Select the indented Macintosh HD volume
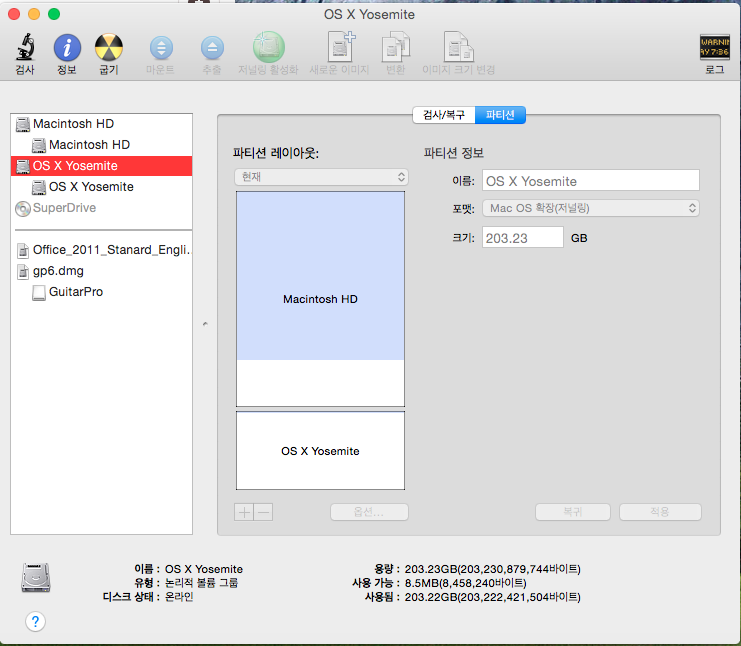Image resolution: width=741 pixels, height=646 pixels. pyautogui.click(x=101, y=145)
